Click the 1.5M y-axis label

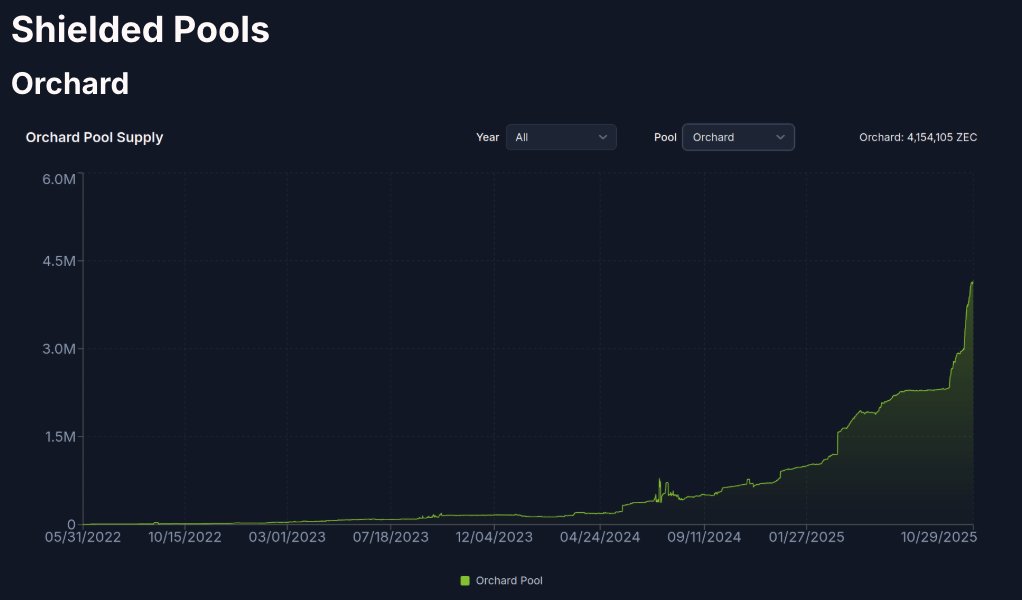pos(60,436)
